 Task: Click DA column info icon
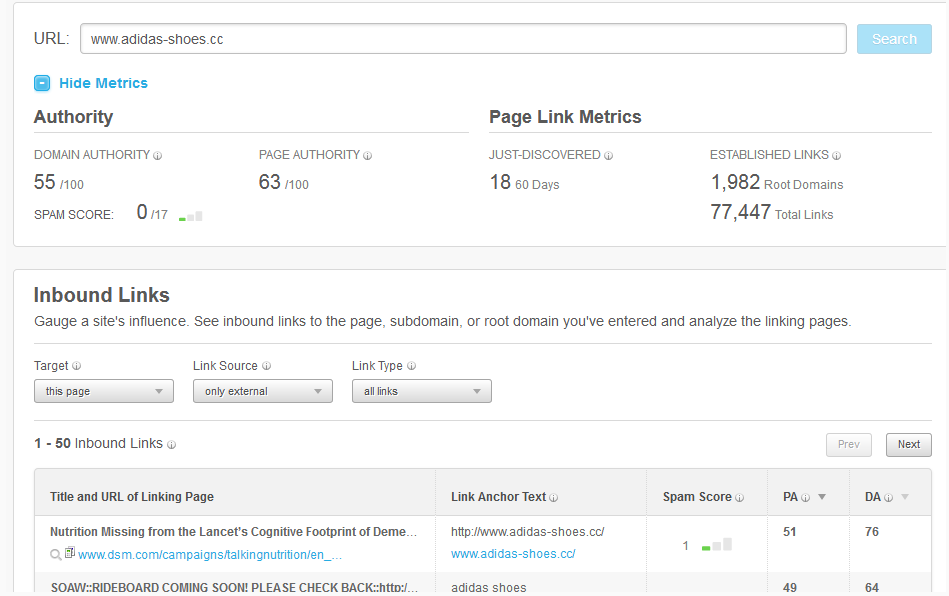(x=888, y=497)
